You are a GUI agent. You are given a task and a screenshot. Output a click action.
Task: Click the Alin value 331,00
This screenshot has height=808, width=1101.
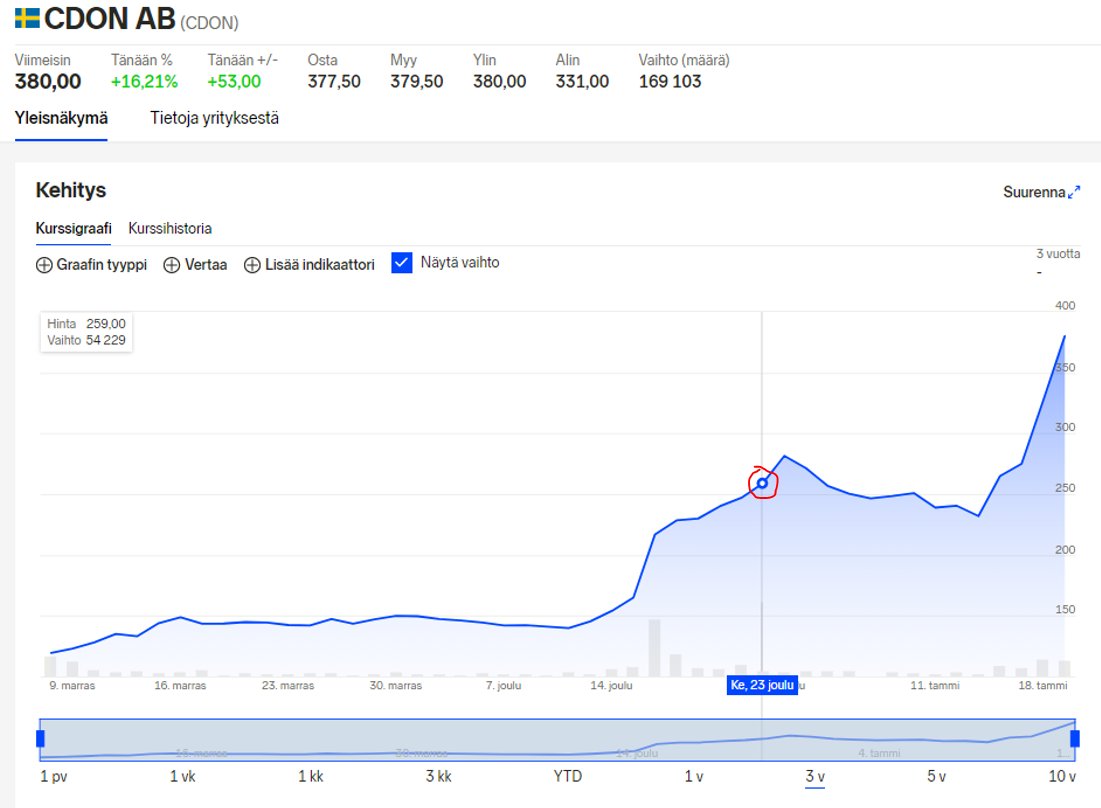pos(582,81)
